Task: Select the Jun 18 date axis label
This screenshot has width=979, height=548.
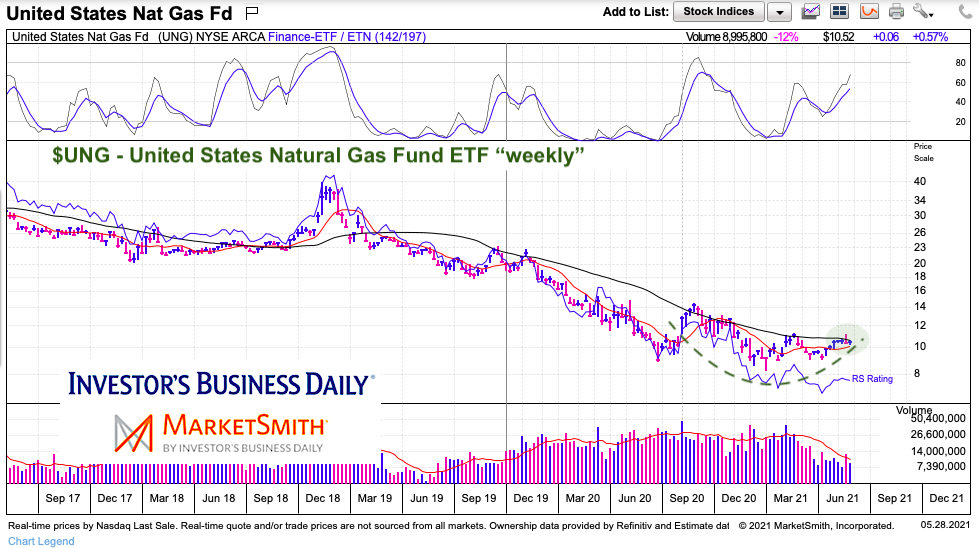Action: (219, 498)
